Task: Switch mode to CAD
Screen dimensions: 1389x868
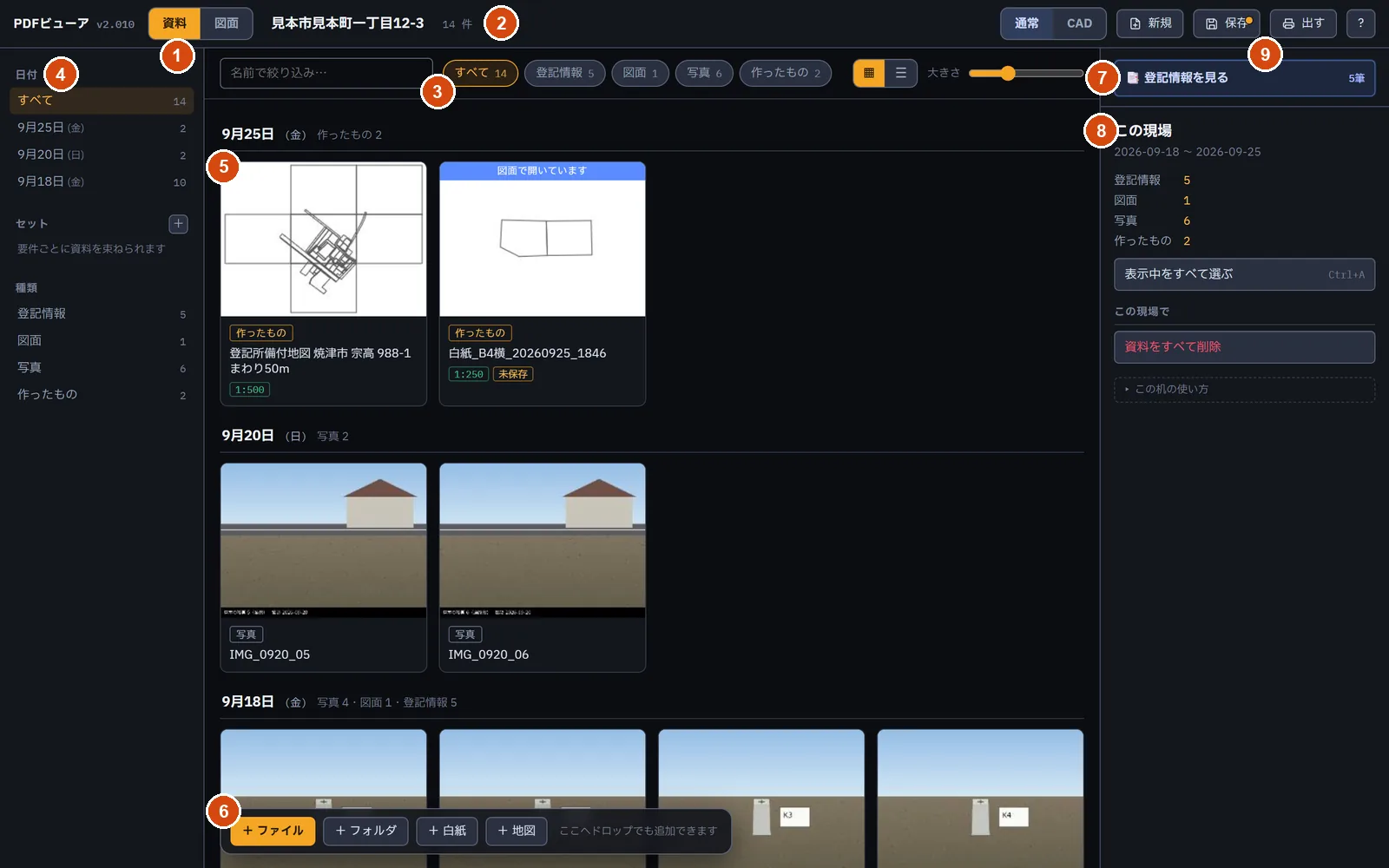Action: tap(1079, 23)
